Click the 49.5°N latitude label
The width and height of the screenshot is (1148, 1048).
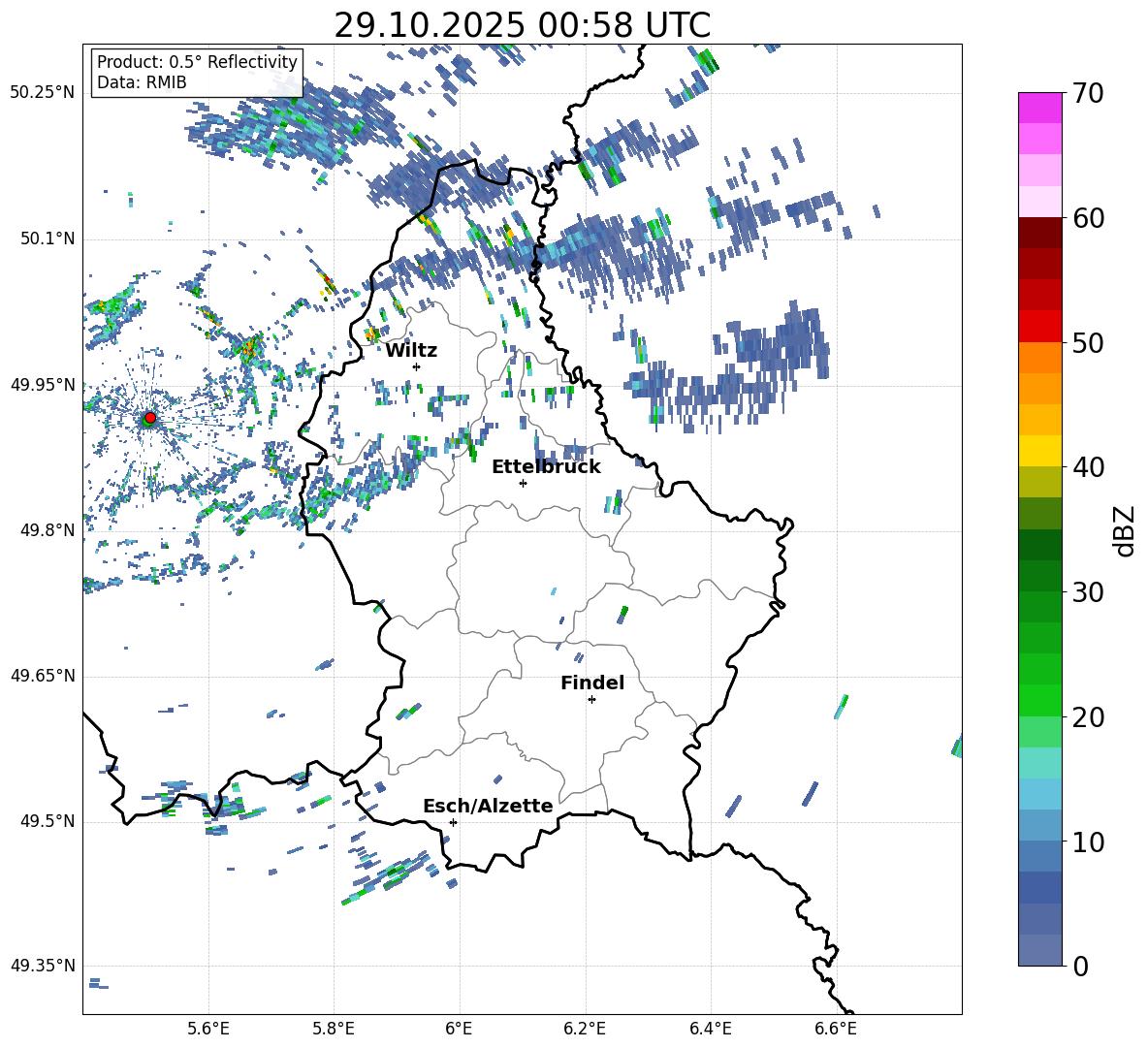(x=47, y=821)
